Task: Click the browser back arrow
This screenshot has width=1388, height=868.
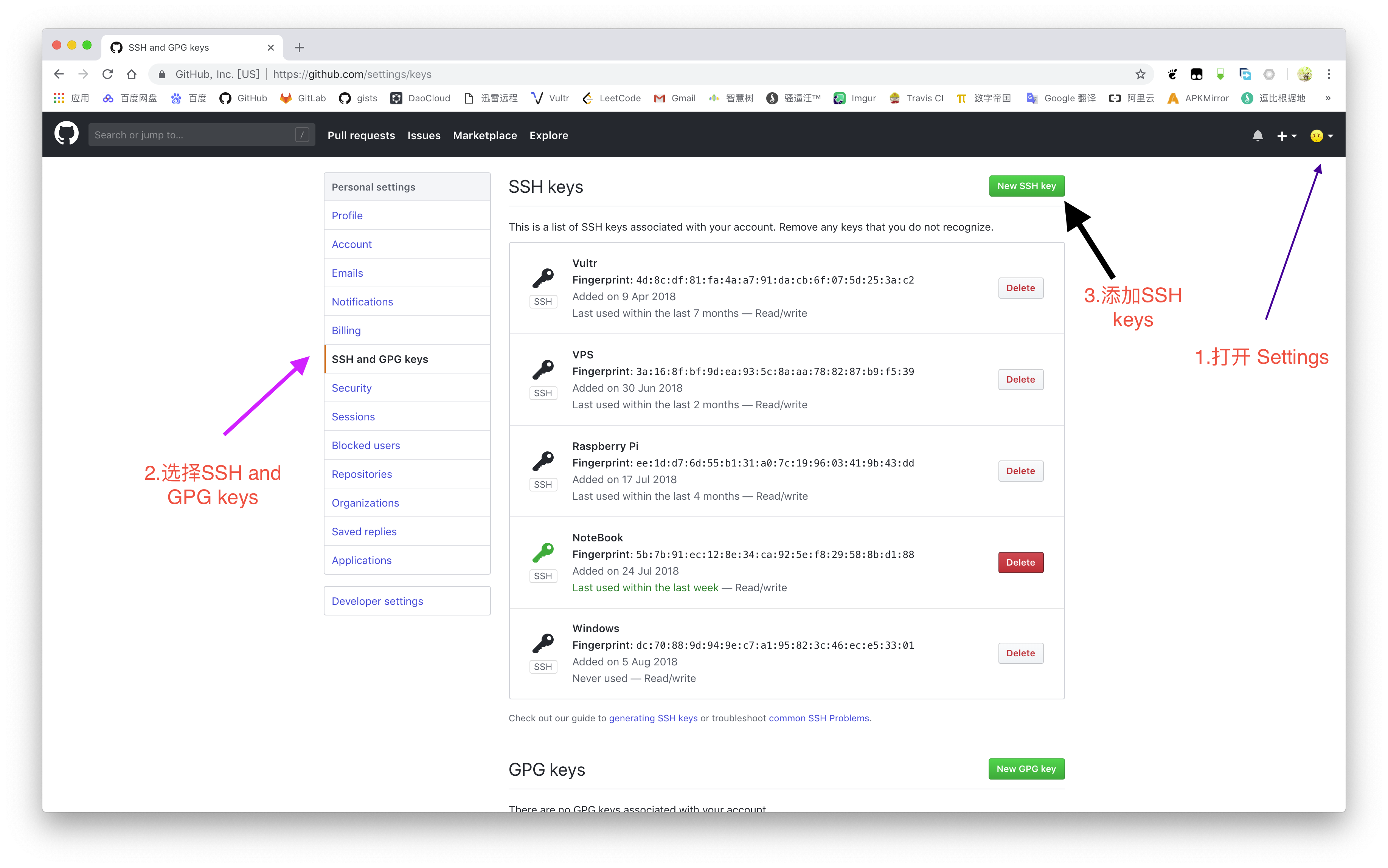Action: click(59, 74)
